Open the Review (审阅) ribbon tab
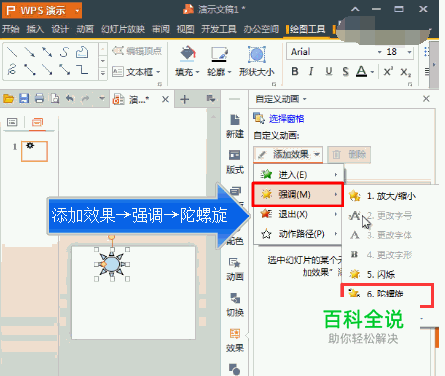This screenshot has width=445, height=376. pos(161,29)
